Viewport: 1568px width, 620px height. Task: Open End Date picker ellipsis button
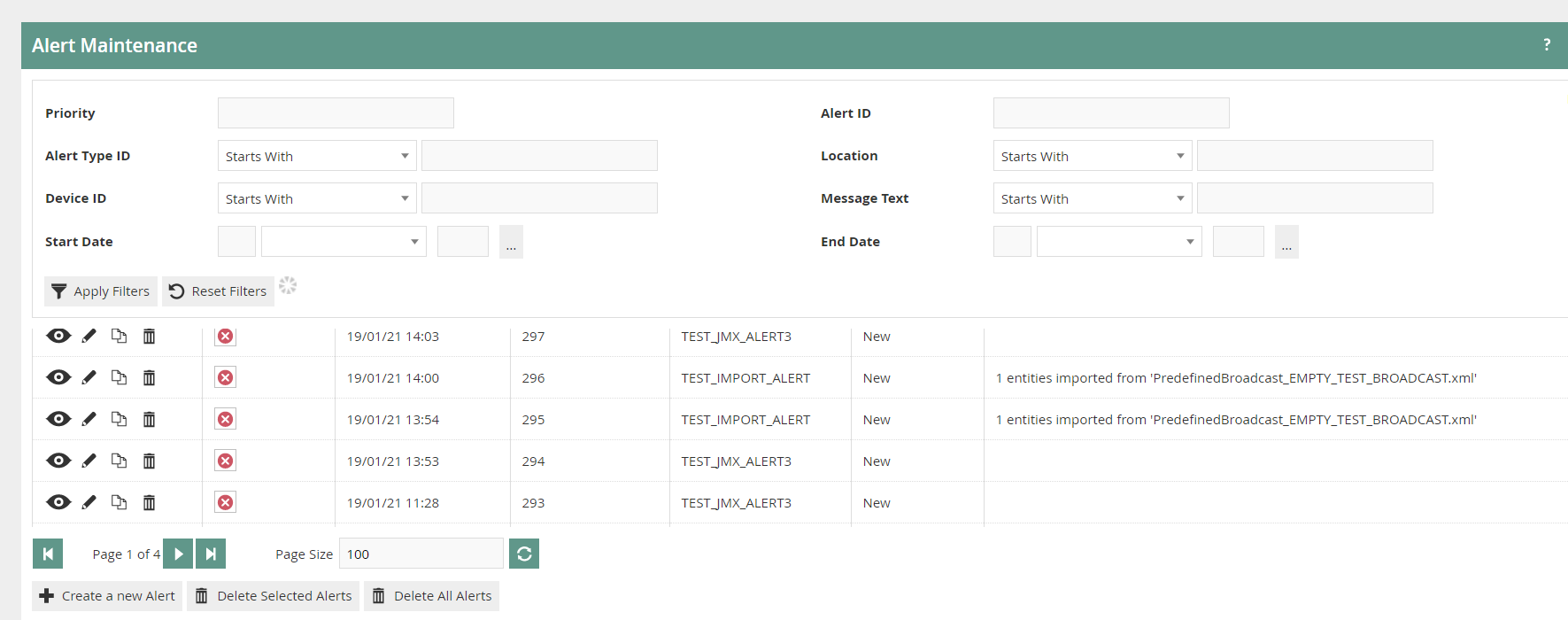point(1286,241)
